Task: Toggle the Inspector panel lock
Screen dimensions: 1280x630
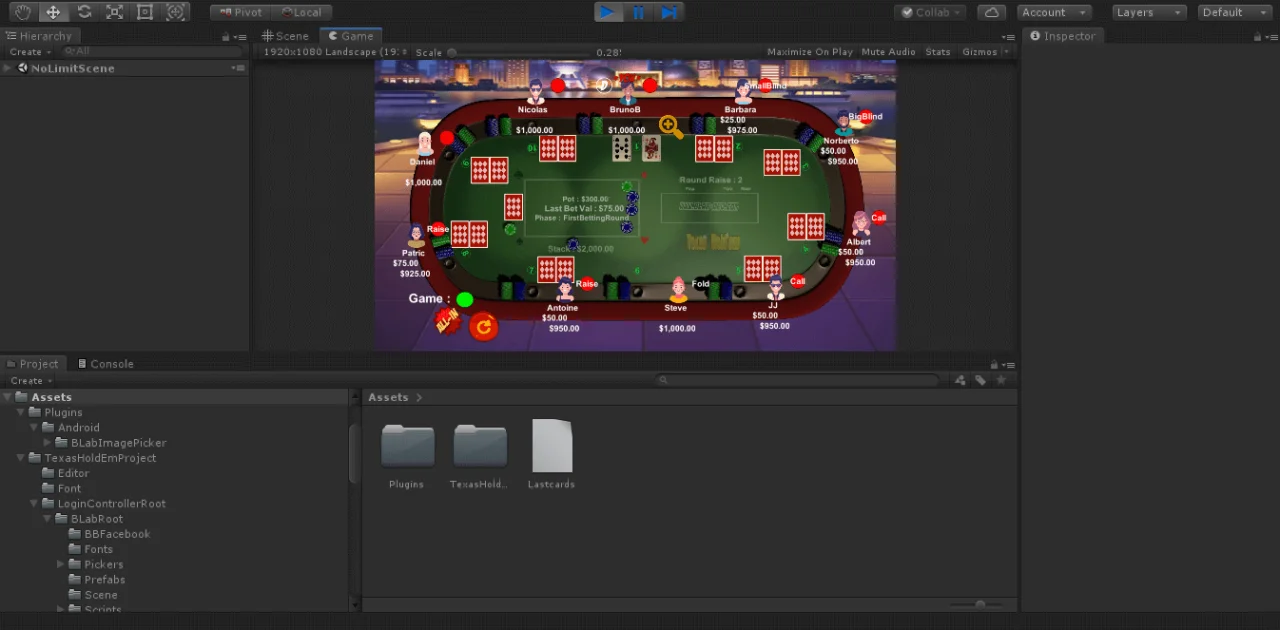Action: (x=1256, y=37)
